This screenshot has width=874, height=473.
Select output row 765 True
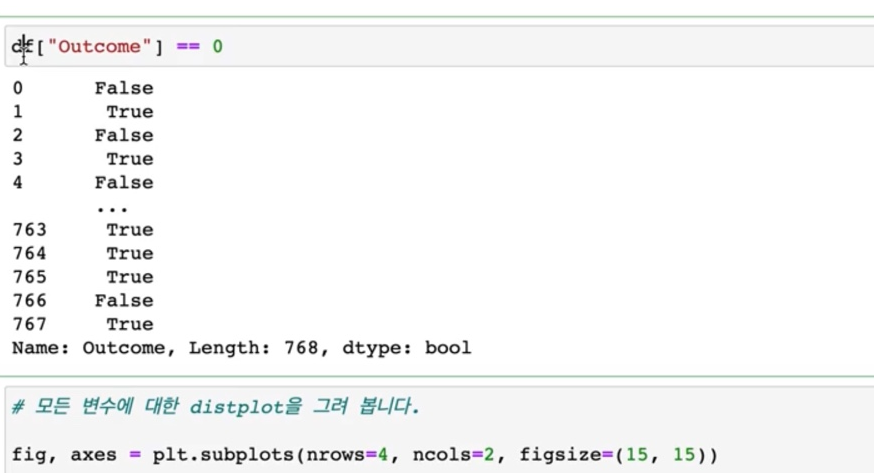tap(83, 277)
